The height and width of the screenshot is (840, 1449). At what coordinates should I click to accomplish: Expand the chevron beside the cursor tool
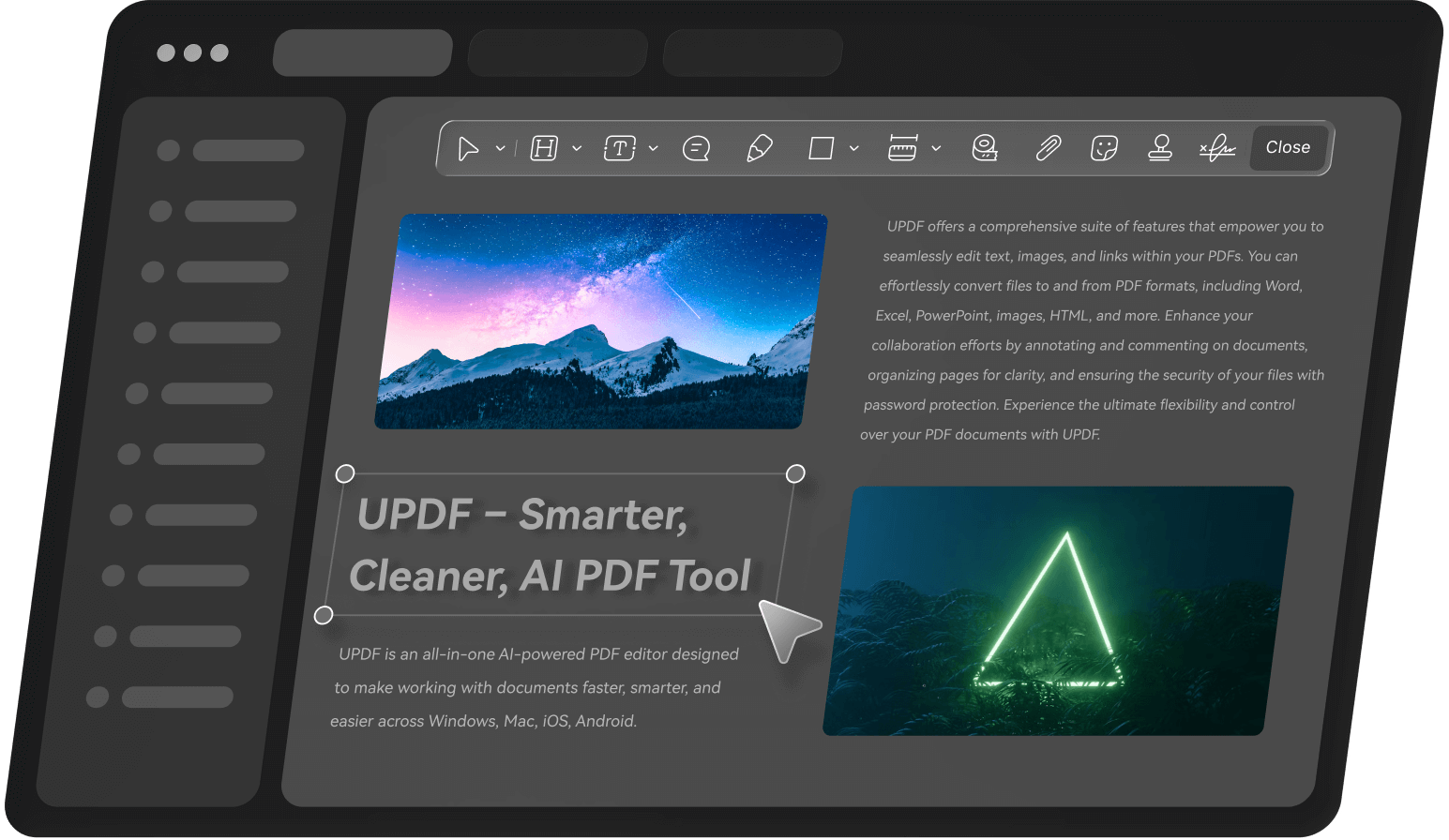(x=501, y=148)
